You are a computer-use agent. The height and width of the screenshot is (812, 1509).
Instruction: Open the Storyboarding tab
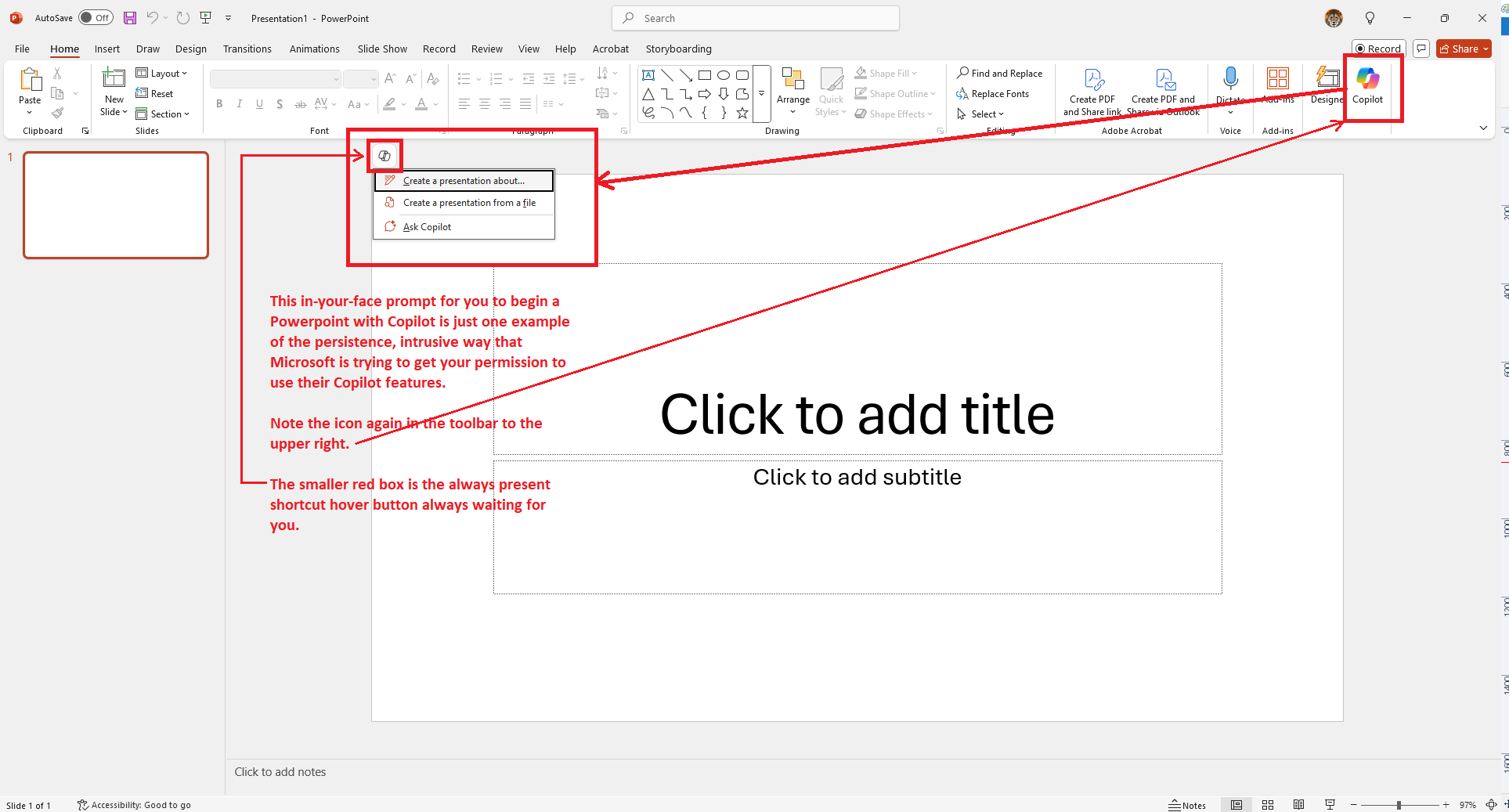pos(678,49)
